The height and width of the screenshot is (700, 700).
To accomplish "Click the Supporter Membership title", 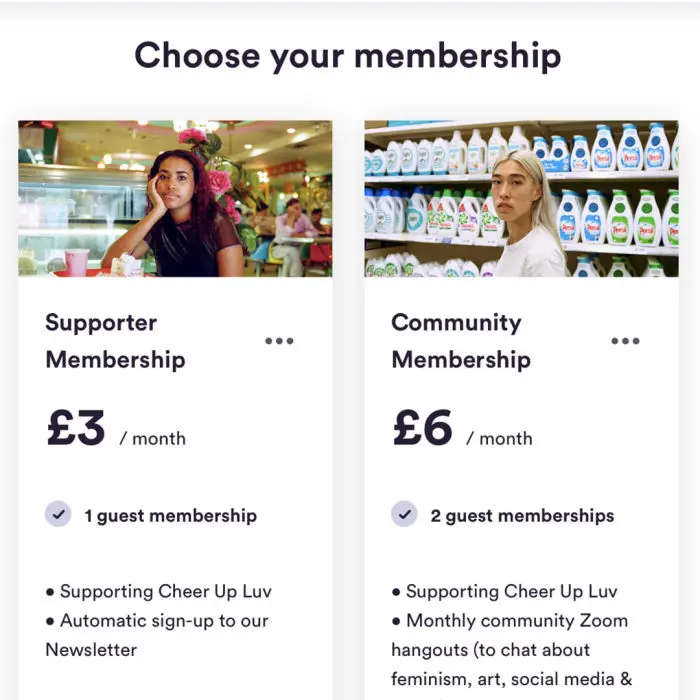I will point(115,341).
